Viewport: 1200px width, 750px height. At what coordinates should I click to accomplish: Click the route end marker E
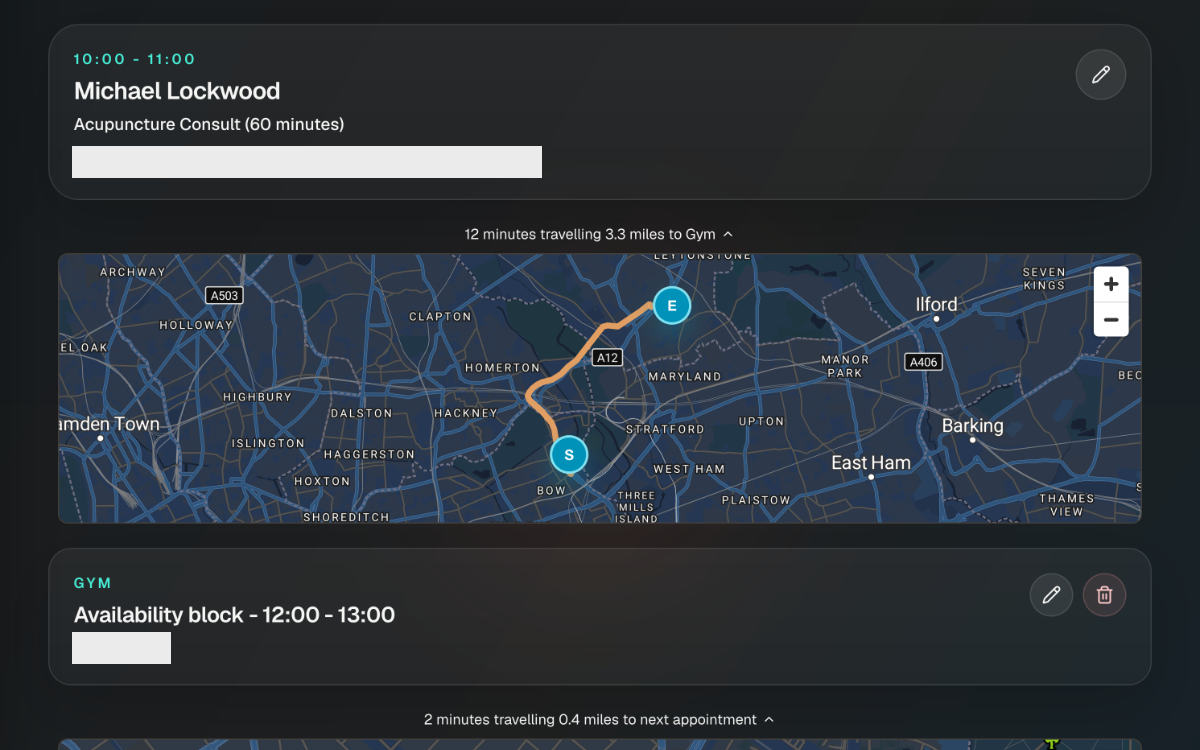(x=672, y=305)
